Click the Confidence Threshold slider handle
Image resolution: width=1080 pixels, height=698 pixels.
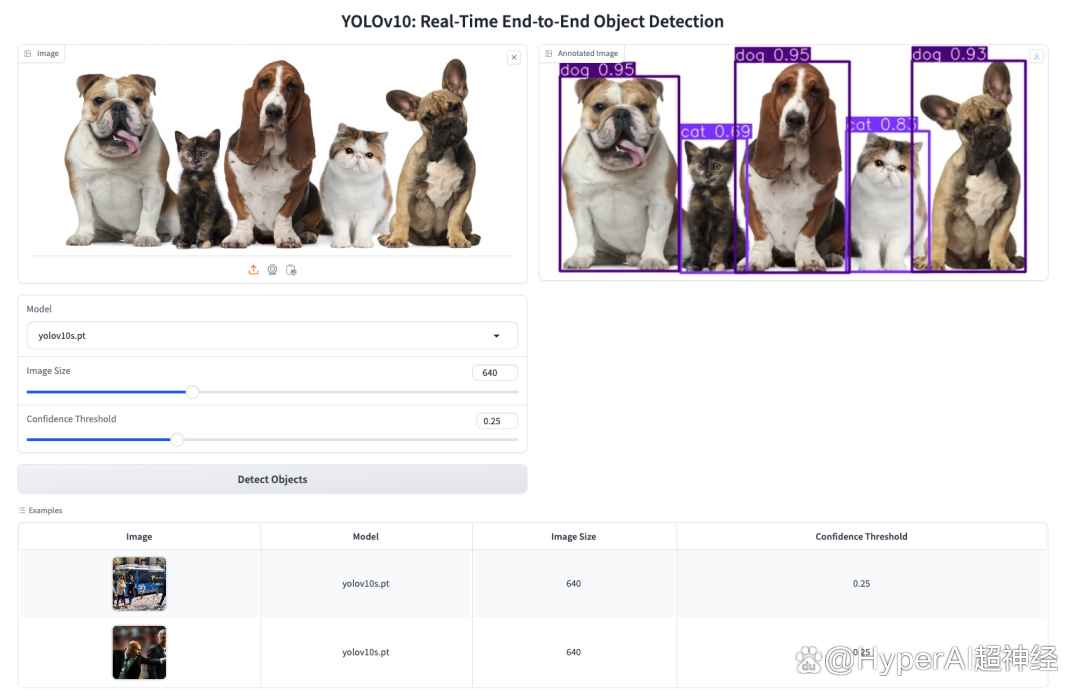(x=177, y=440)
